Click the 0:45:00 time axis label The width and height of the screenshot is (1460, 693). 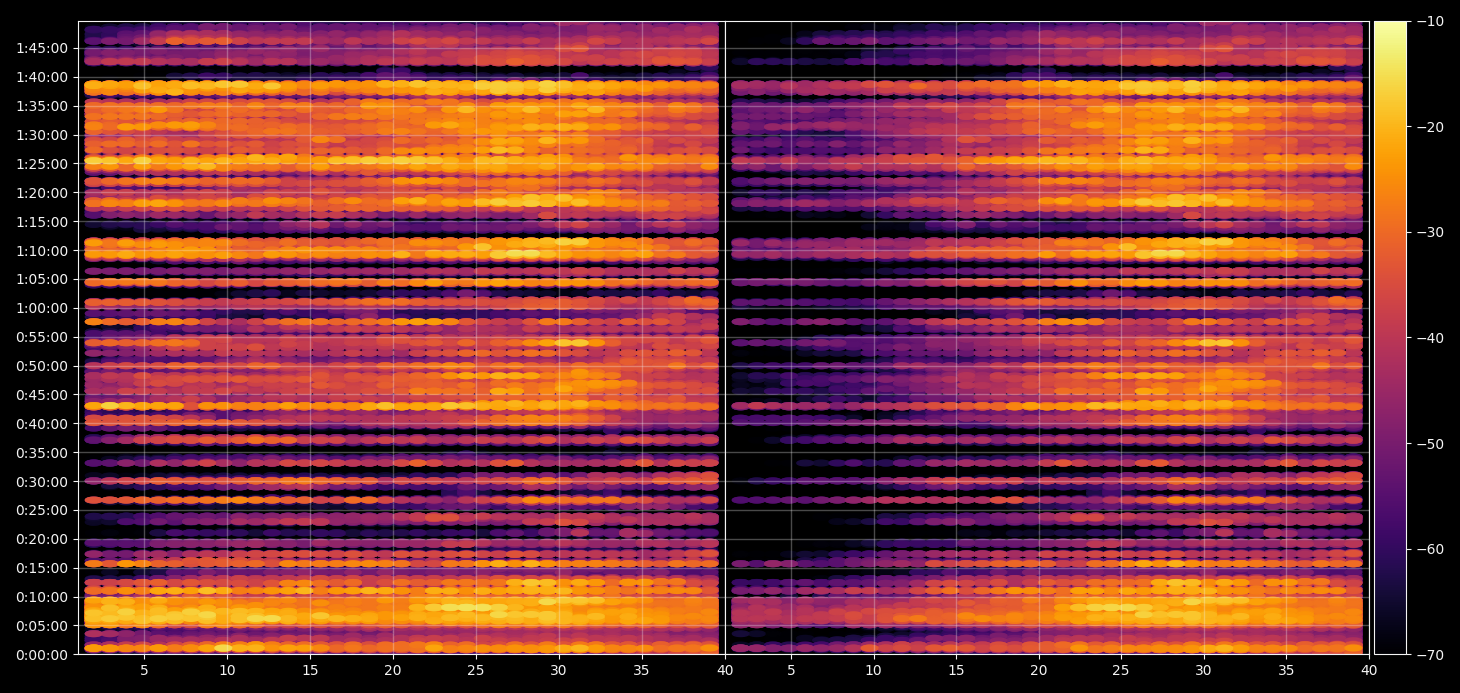coord(42,395)
